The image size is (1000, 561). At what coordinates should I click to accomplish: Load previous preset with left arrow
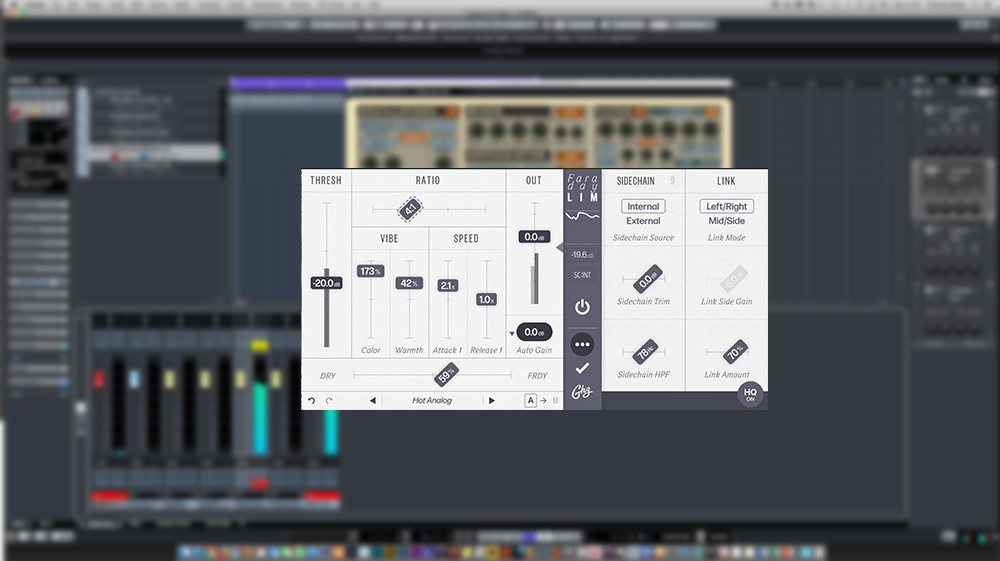point(372,400)
